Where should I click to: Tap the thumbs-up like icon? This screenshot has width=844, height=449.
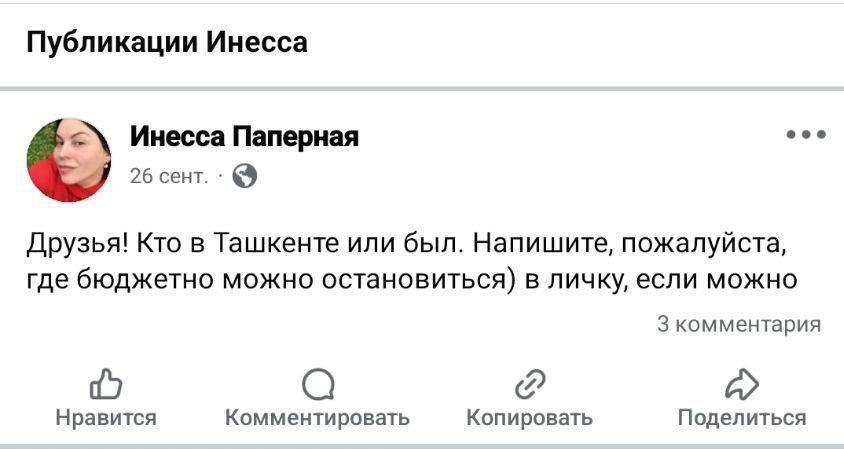tap(105, 383)
